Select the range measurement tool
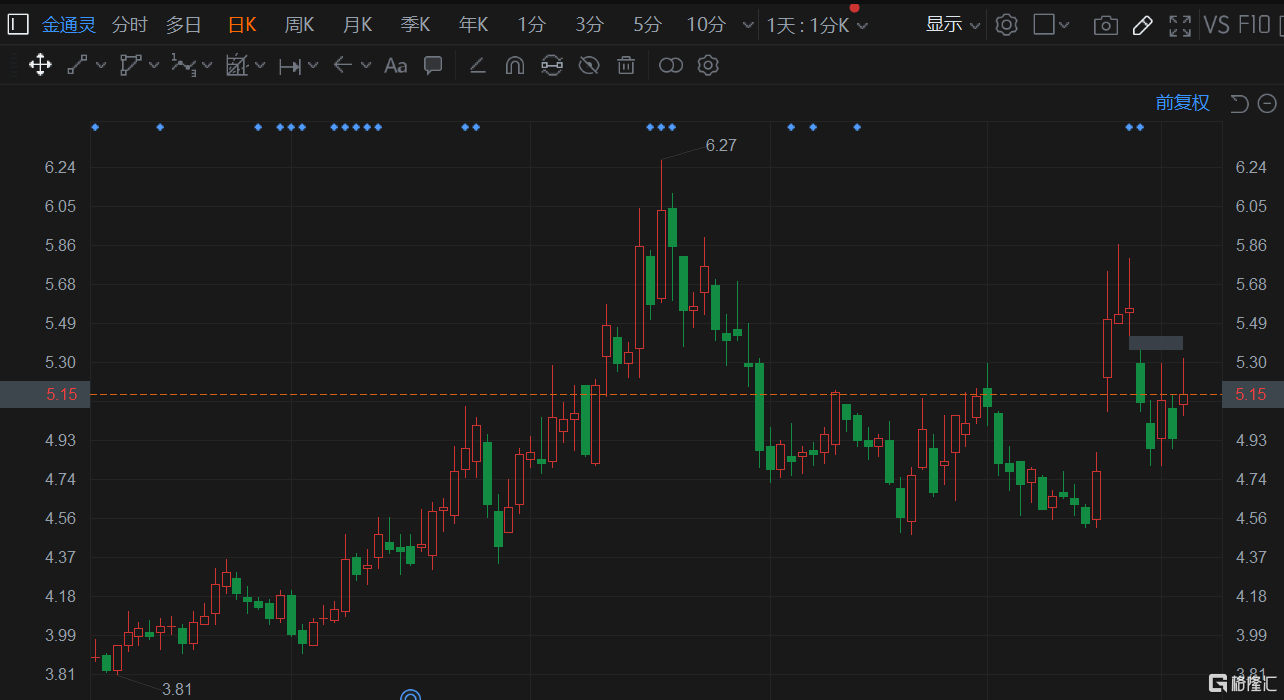 tap(290, 66)
